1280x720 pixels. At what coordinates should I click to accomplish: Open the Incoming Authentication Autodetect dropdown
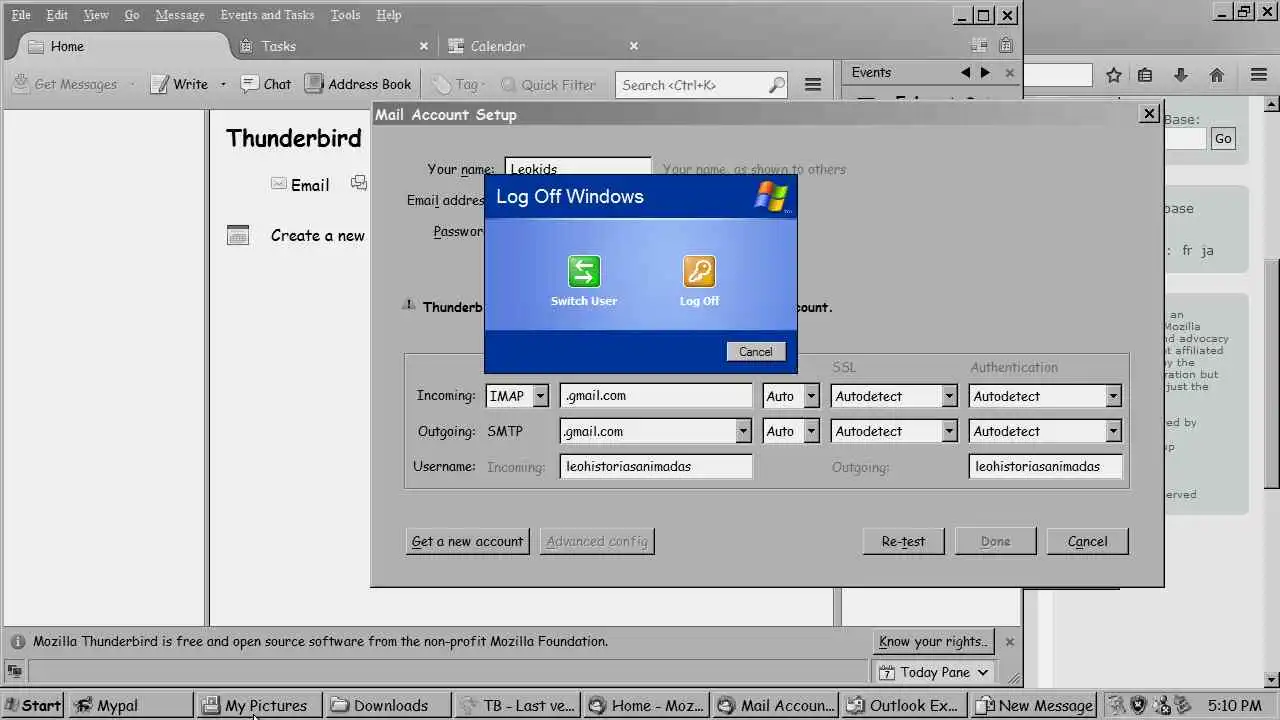click(x=1044, y=396)
